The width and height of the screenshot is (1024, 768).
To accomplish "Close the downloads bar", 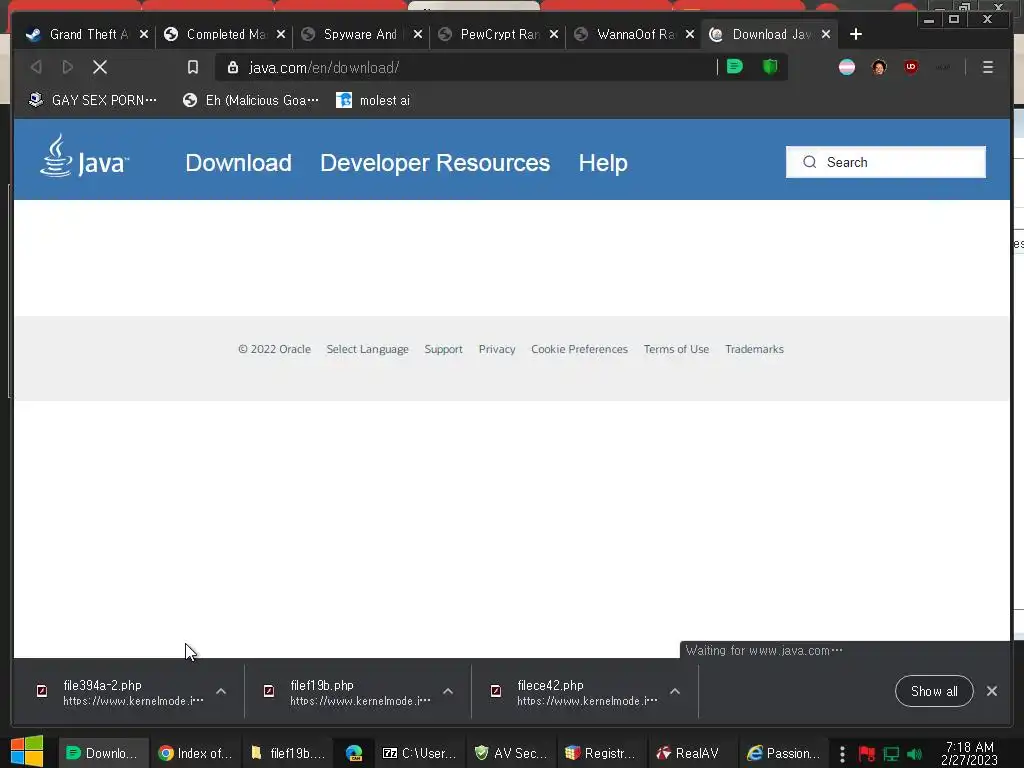I will pos(991,691).
